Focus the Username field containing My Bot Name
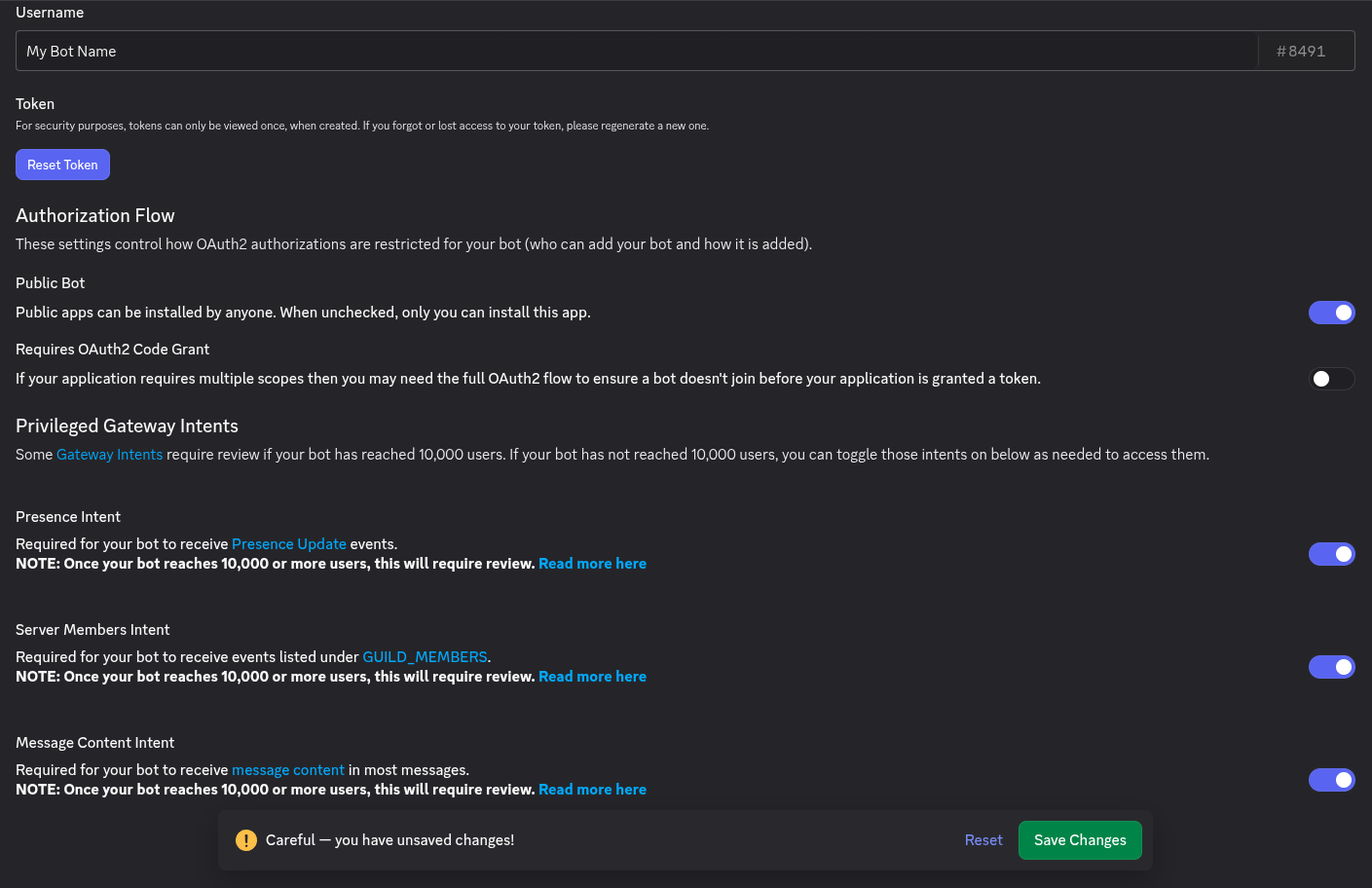1372x888 pixels. click(x=637, y=51)
